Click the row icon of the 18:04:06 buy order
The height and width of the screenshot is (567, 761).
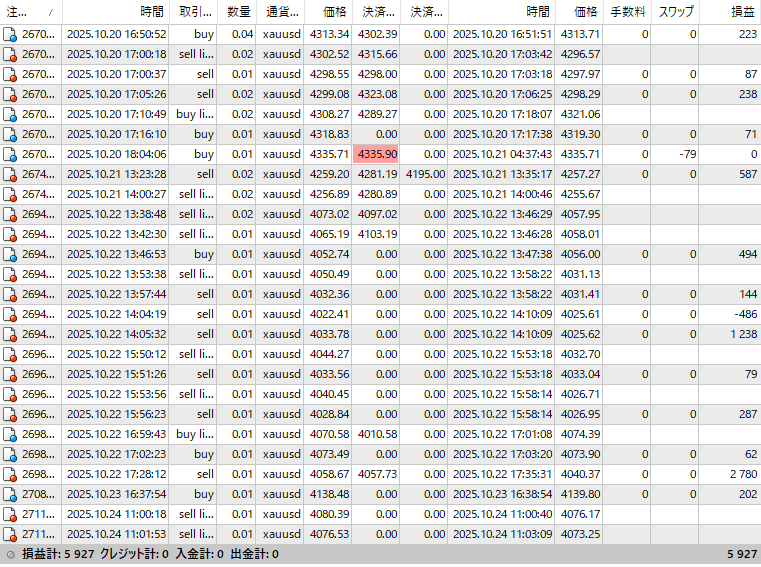coord(10,154)
